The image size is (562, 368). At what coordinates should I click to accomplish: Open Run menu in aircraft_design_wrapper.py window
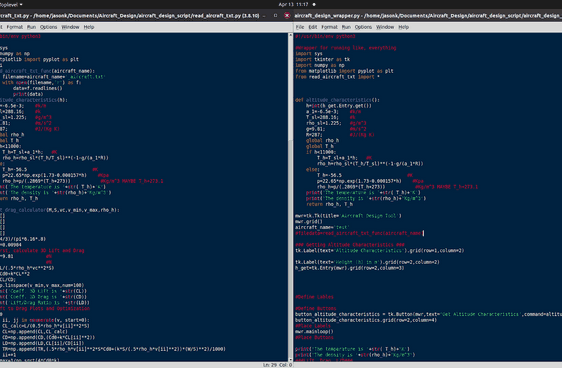coord(346,27)
